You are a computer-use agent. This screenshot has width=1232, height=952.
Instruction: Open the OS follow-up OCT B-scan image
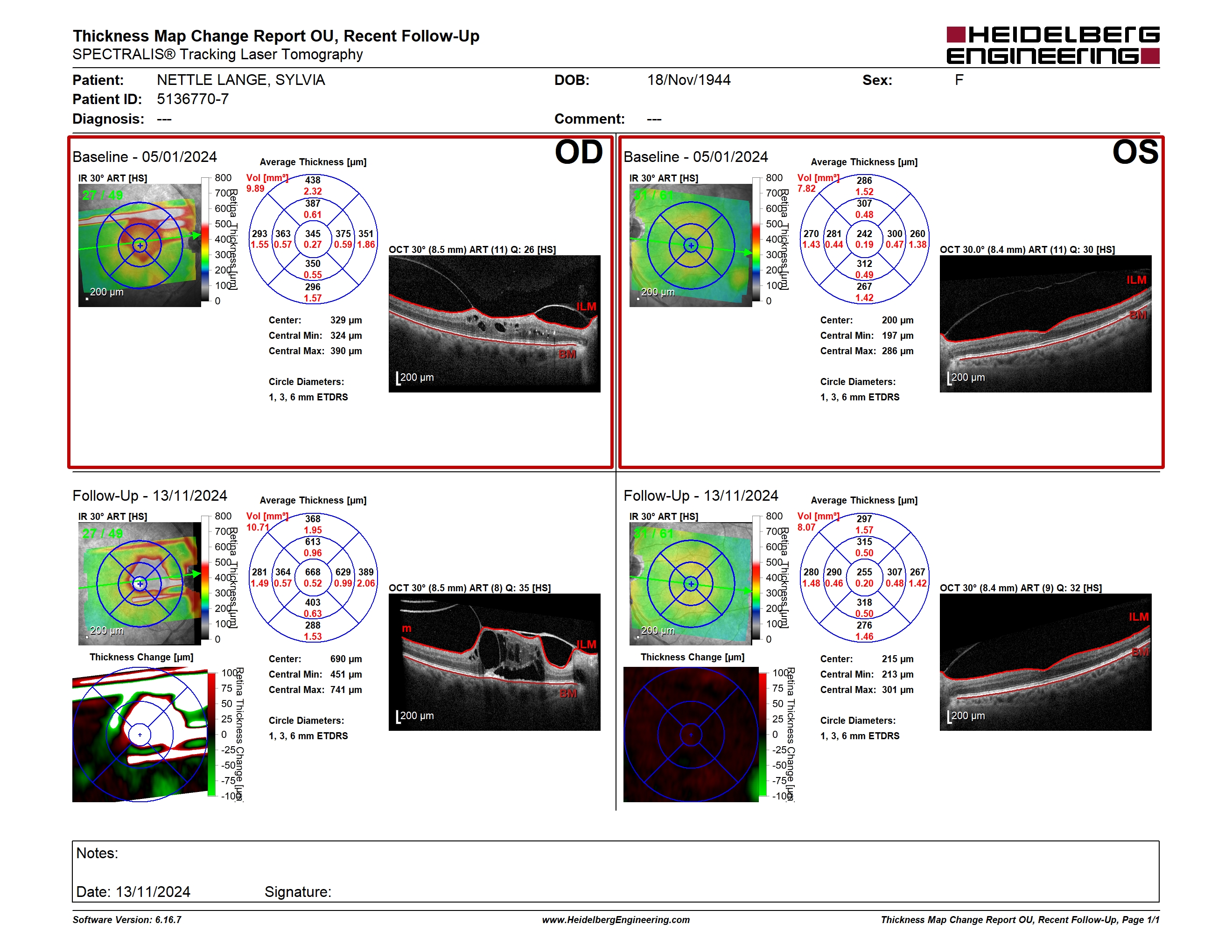(1045, 662)
